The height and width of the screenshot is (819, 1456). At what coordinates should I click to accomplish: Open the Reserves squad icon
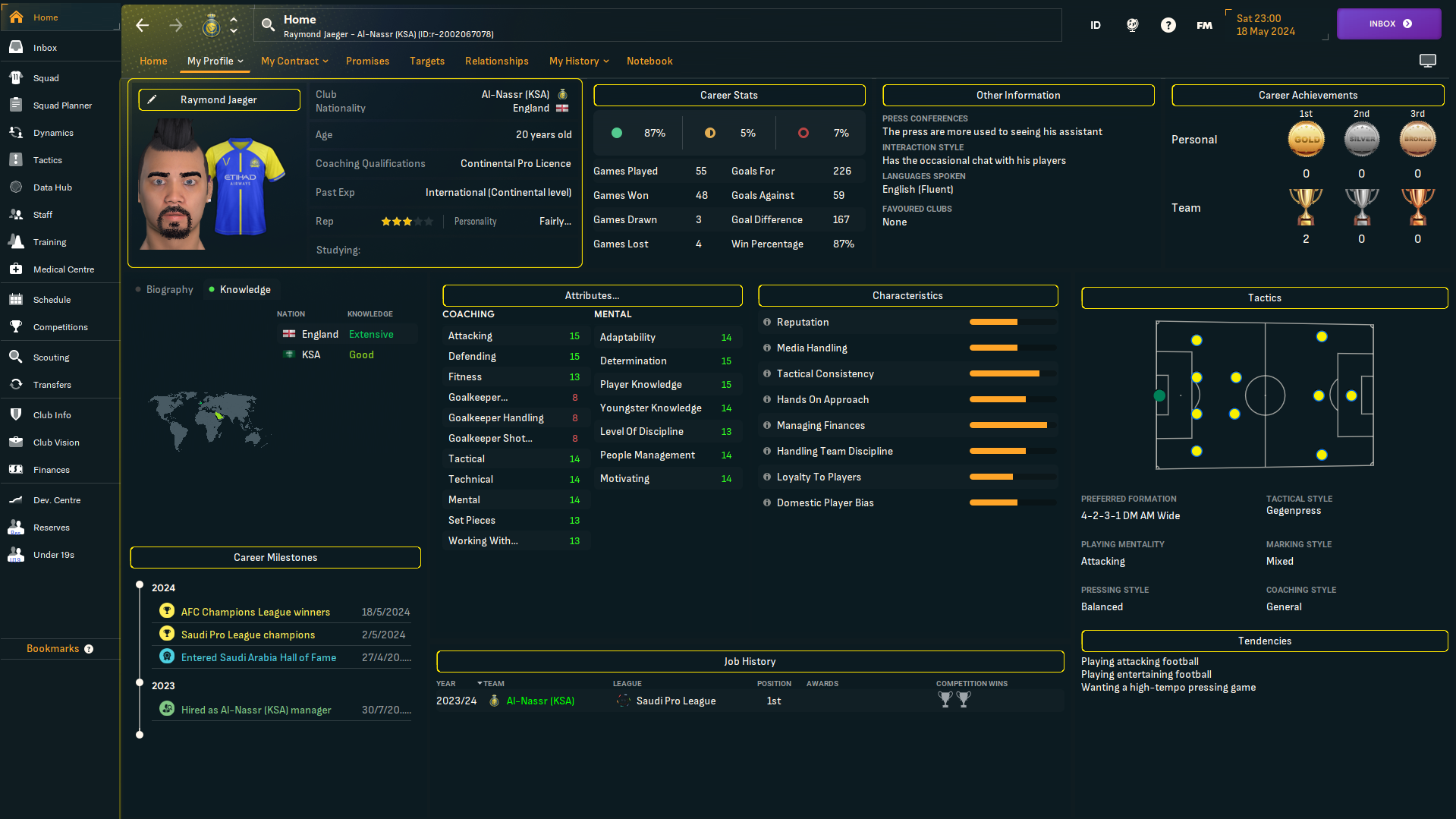16,527
